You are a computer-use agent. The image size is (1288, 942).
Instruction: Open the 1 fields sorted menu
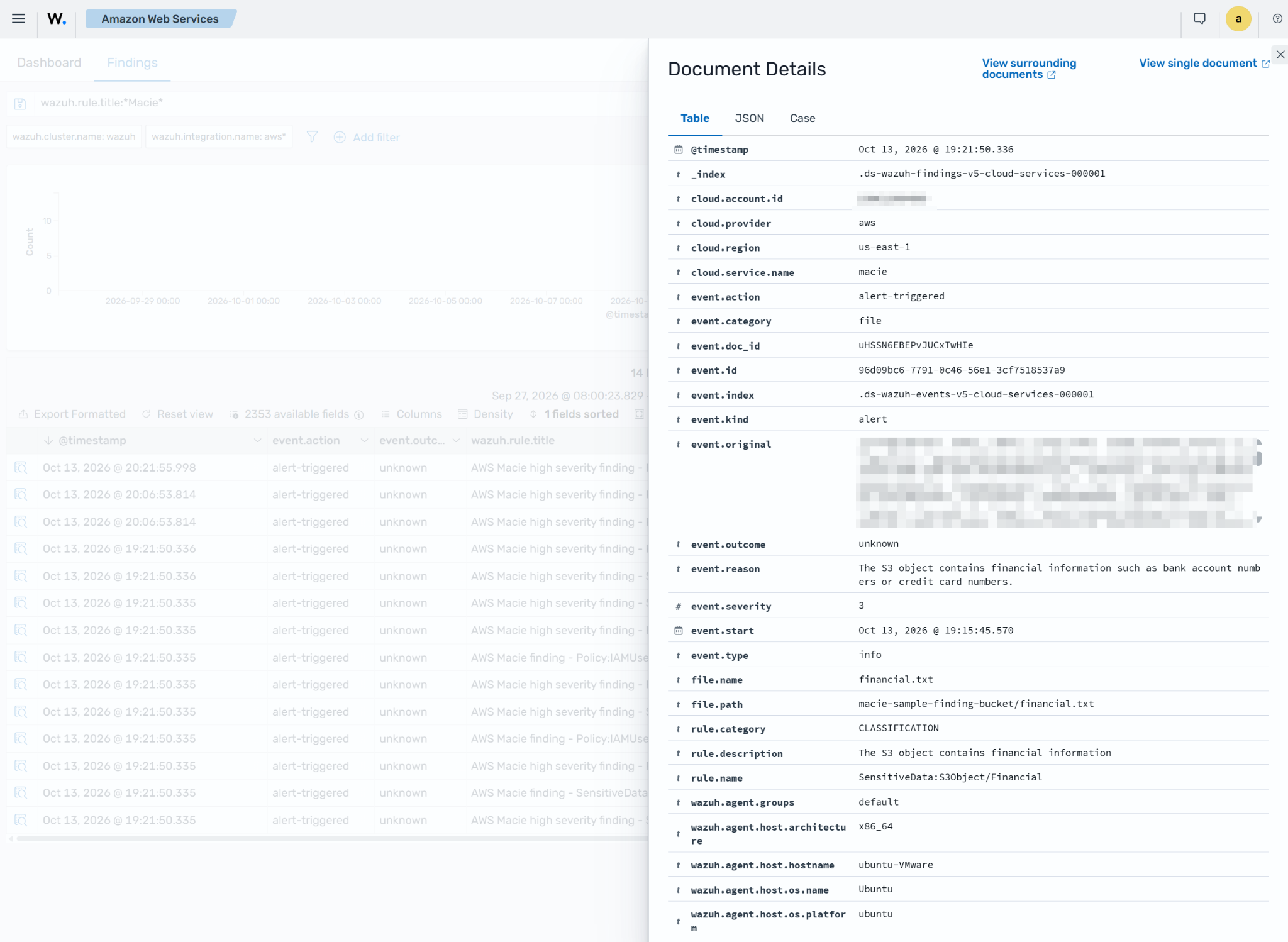(574, 414)
